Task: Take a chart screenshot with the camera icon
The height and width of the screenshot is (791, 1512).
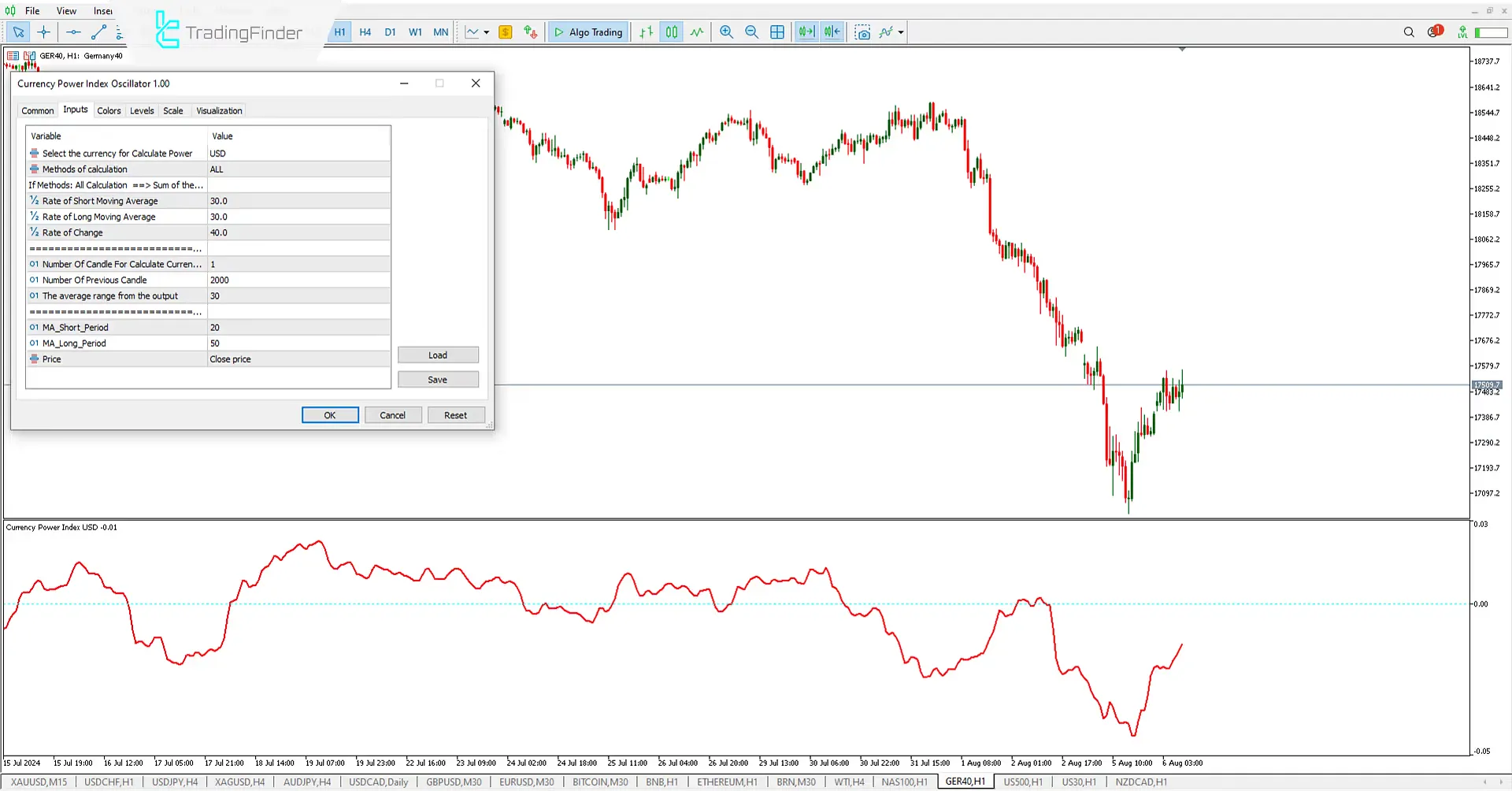Action: click(863, 32)
